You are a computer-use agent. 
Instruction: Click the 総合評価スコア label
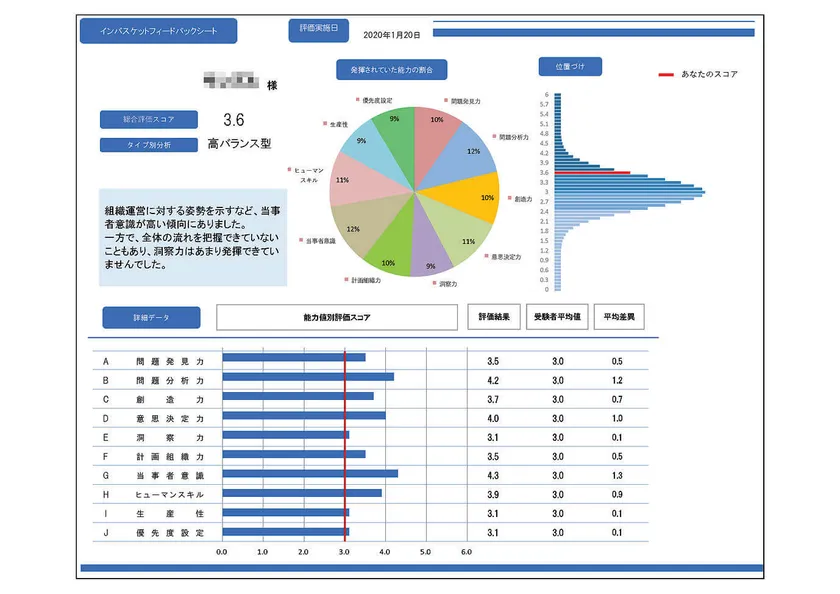149,119
